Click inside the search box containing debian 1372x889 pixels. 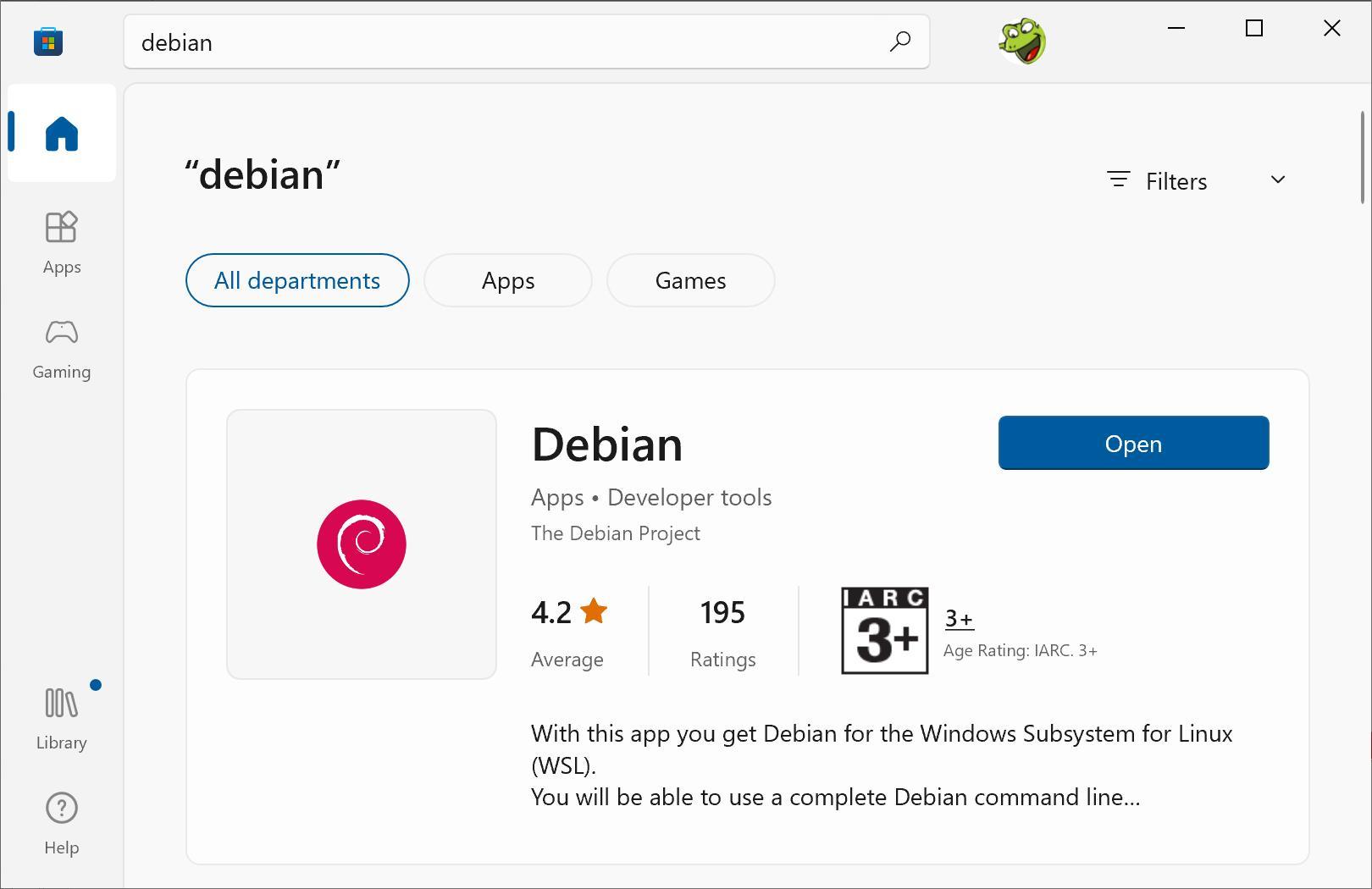pyautogui.click(x=508, y=42)
